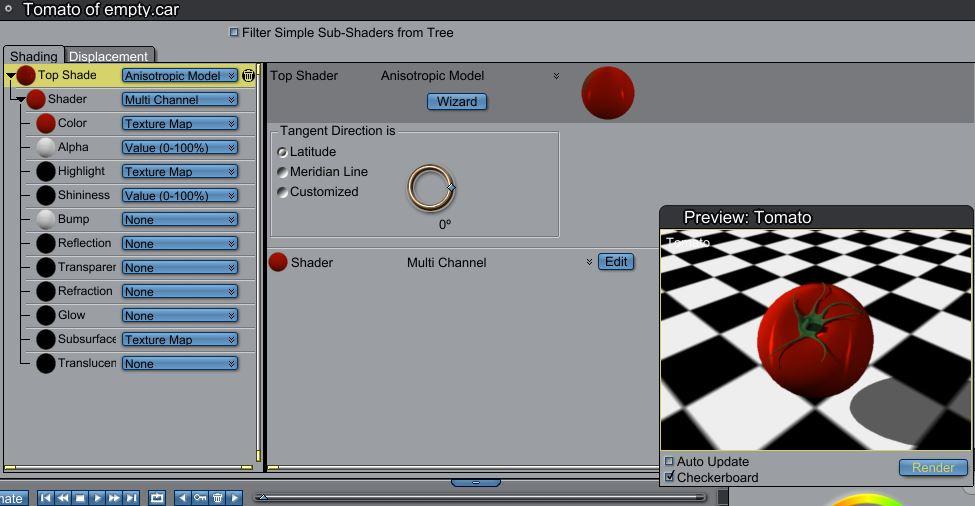Open Bump None dropdown
975x506 pixels.
[x=180, y=219]
